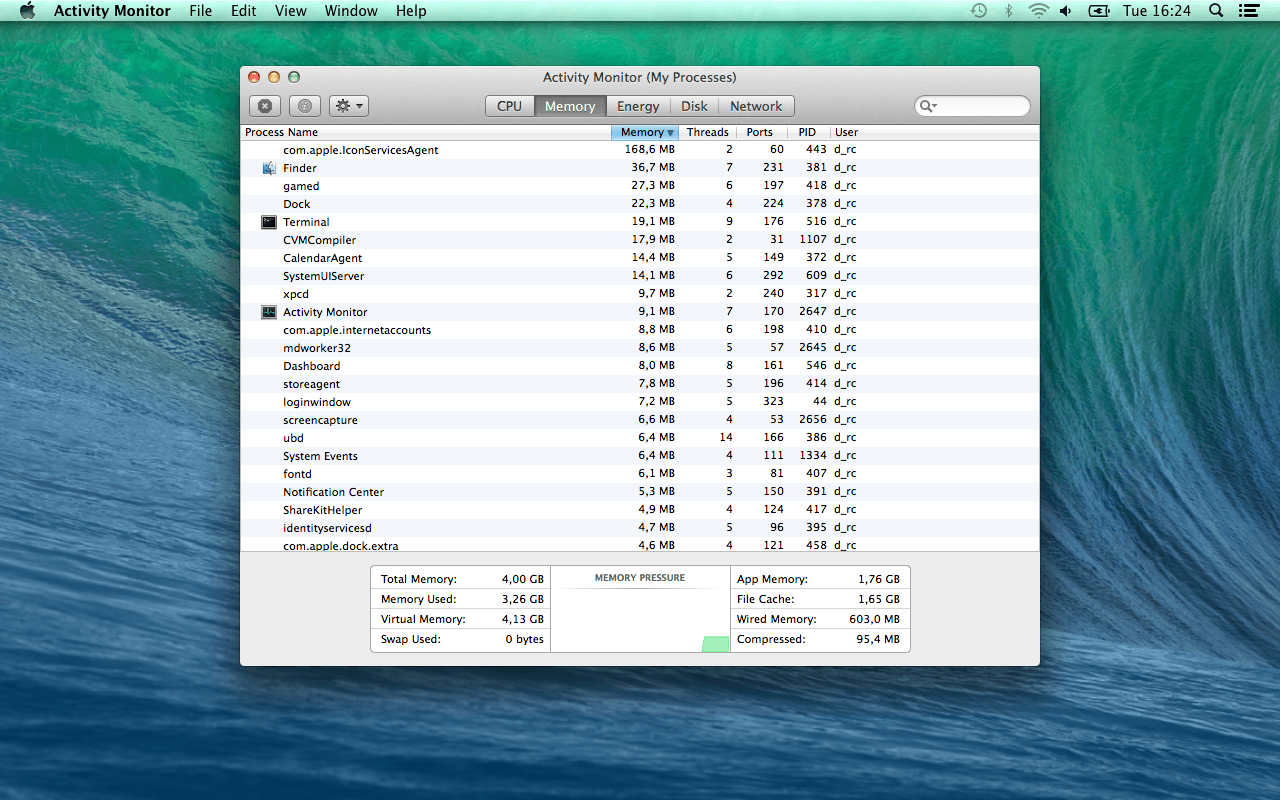
Task: Select com.apple.internetaccounts process
Action: [640, 330]
